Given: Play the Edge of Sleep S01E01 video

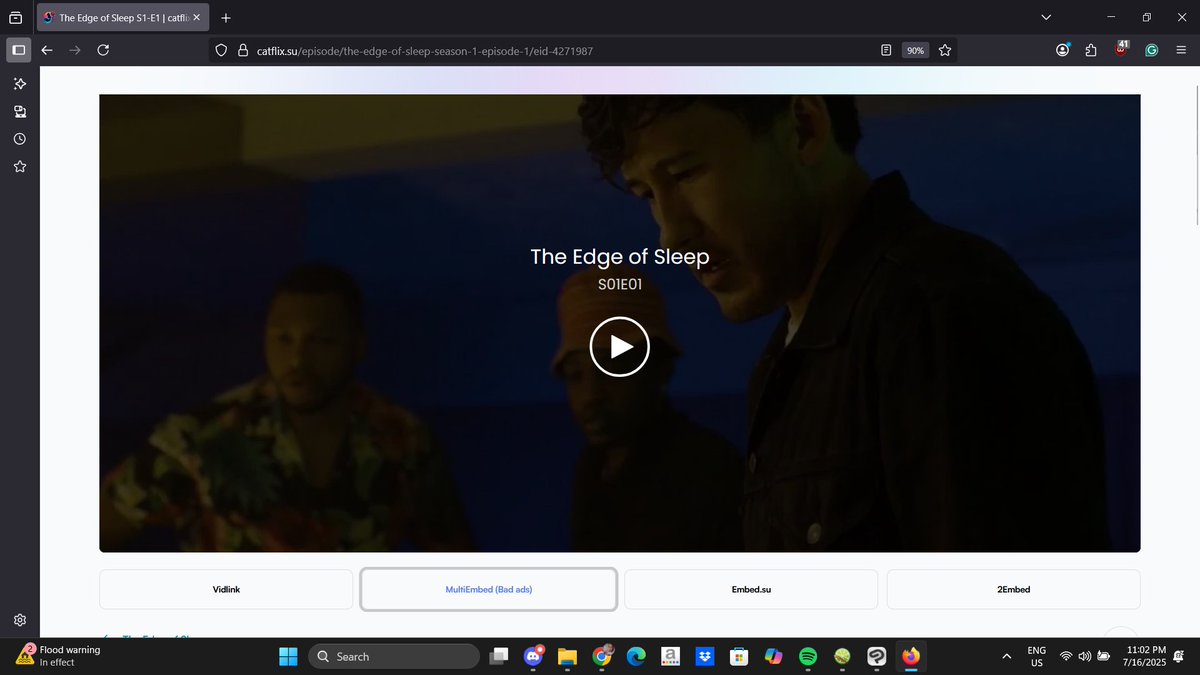Looking at the screenshot, I should [619, 347].
